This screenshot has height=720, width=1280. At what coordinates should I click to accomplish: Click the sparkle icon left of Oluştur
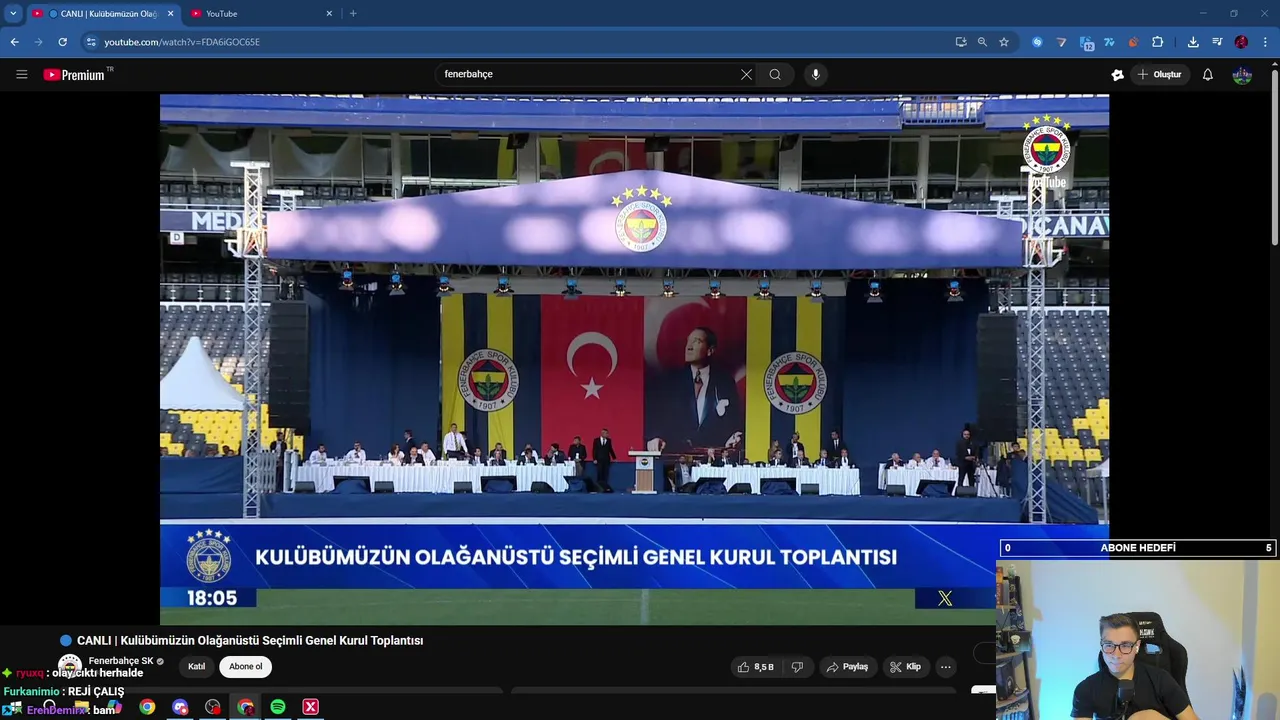pyautogui.click(x=1118, y=74)
